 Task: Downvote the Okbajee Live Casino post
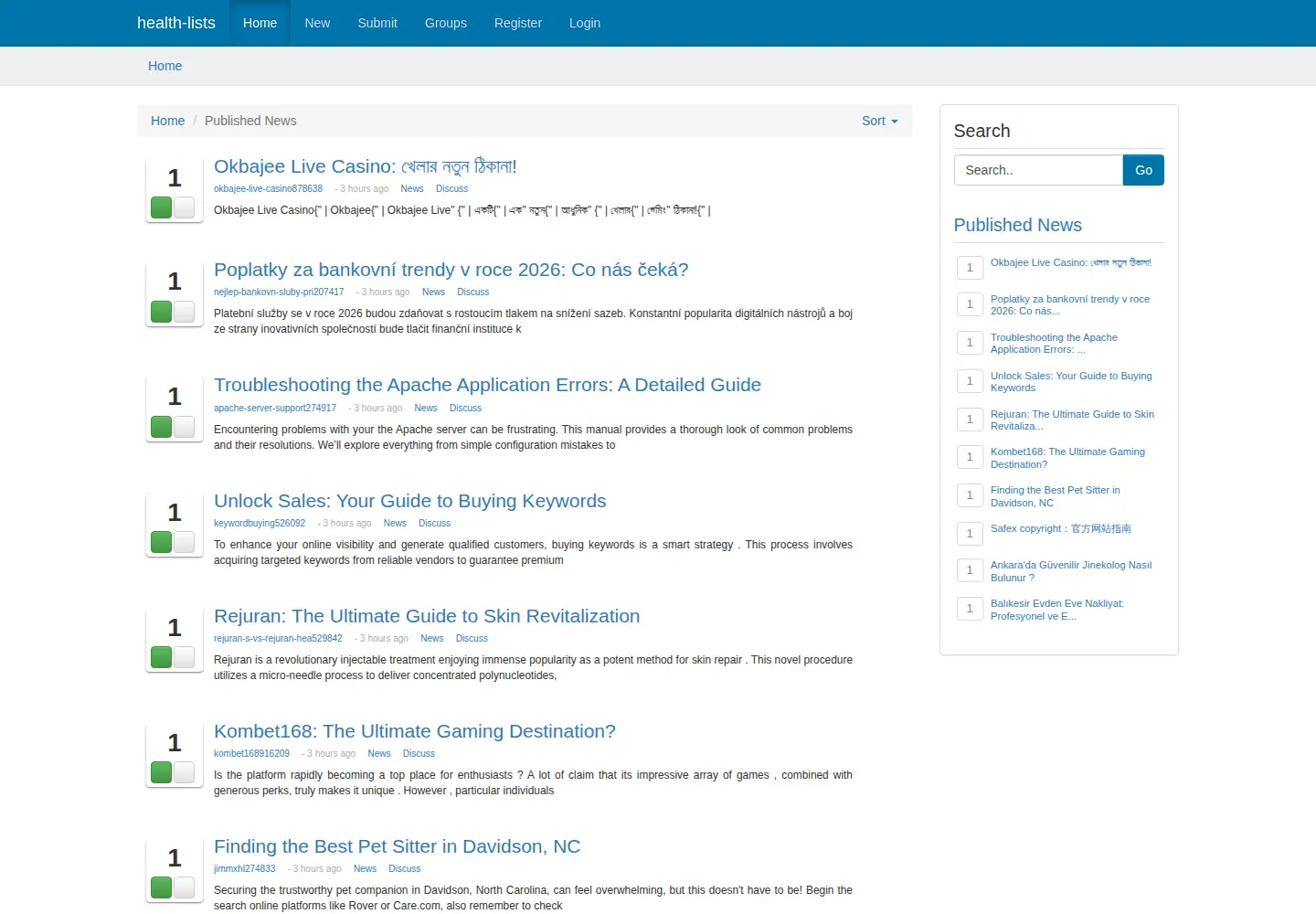pyautogui.click(x=185, y=207)
